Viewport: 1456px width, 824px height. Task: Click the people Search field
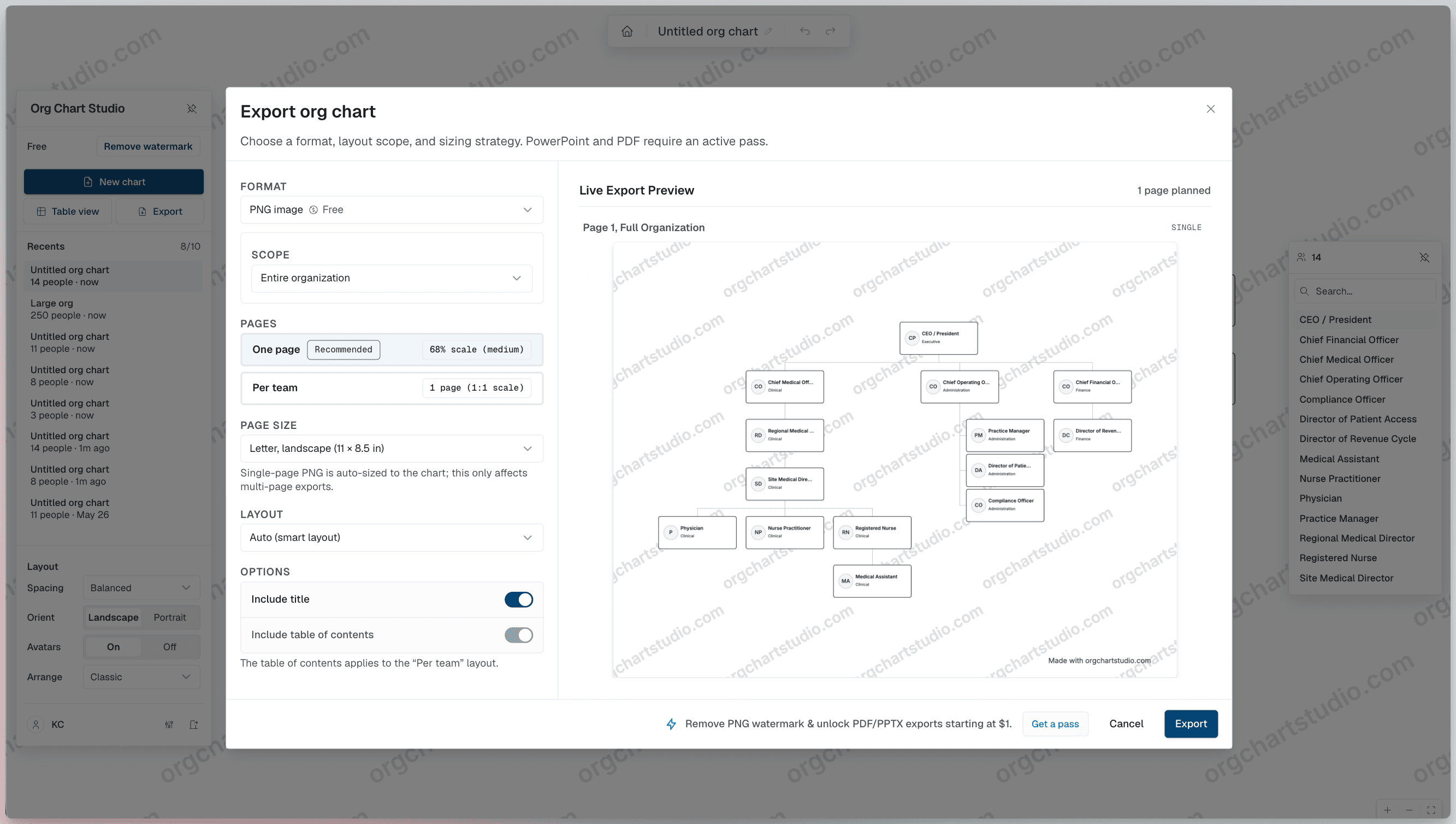[x=1365, y=291]
